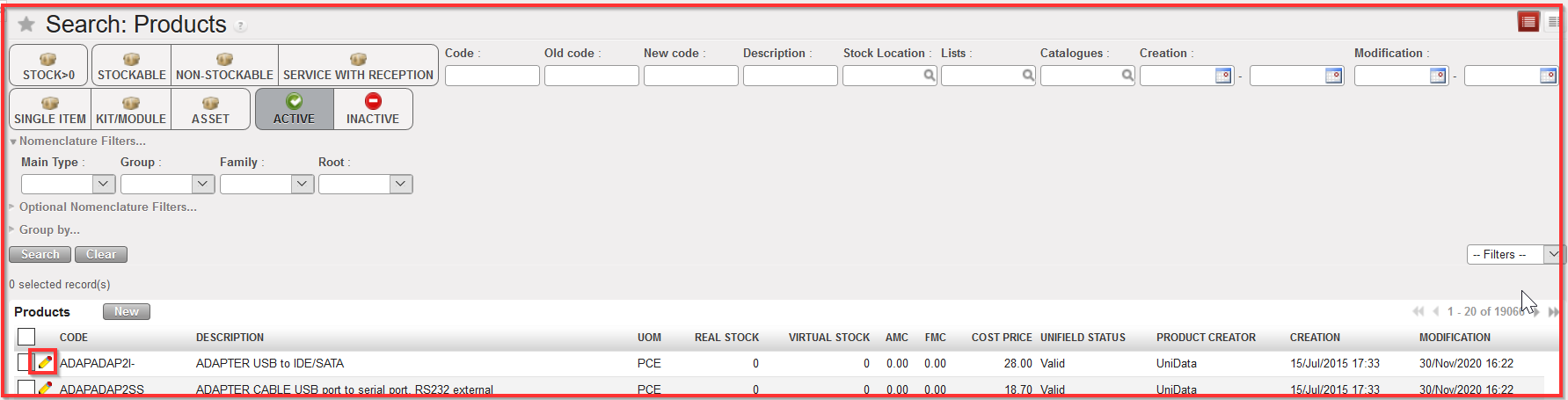Click into the Description input field
Viewport: 1568px width, 400px height.
pyautogui.click(x=790, y=76)
